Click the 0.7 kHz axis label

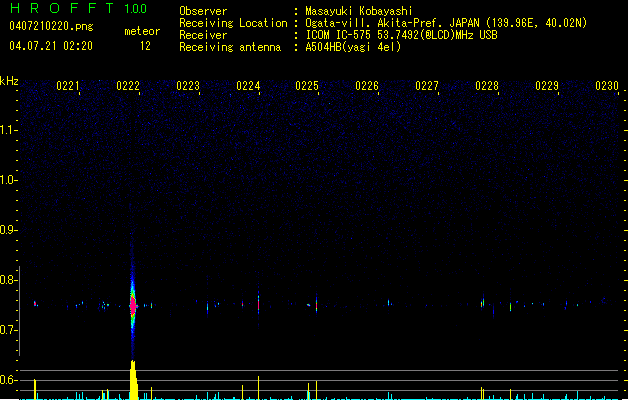tap(8, 330)
